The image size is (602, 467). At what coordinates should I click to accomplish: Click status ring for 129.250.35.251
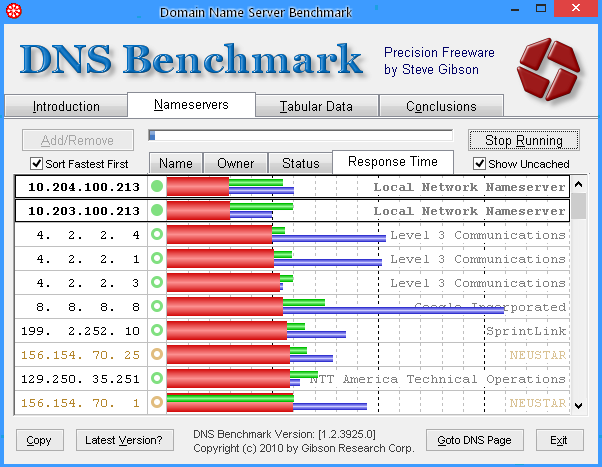point(157,378)
